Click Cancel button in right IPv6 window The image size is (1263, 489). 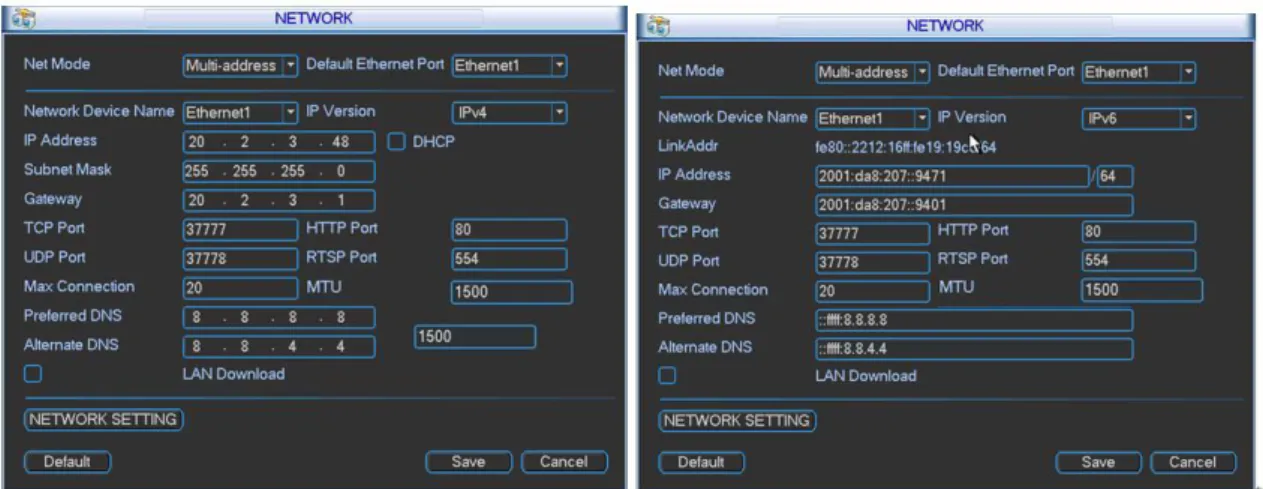tap(1193, 463)
